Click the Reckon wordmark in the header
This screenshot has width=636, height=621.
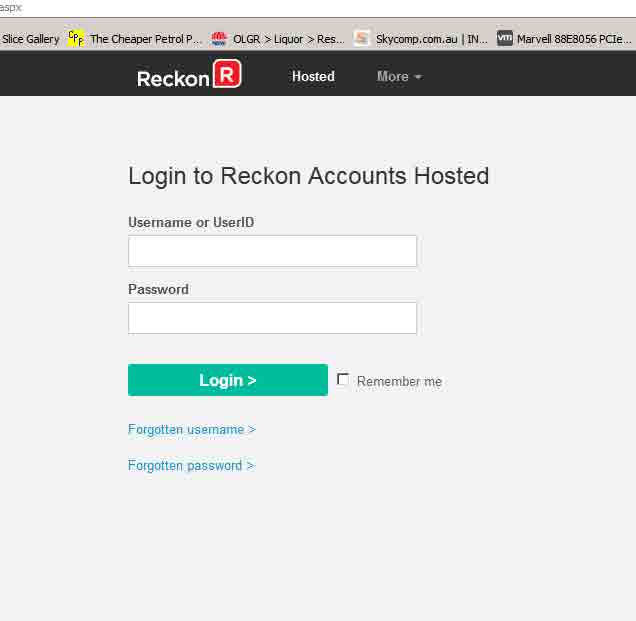pos(173,77)
